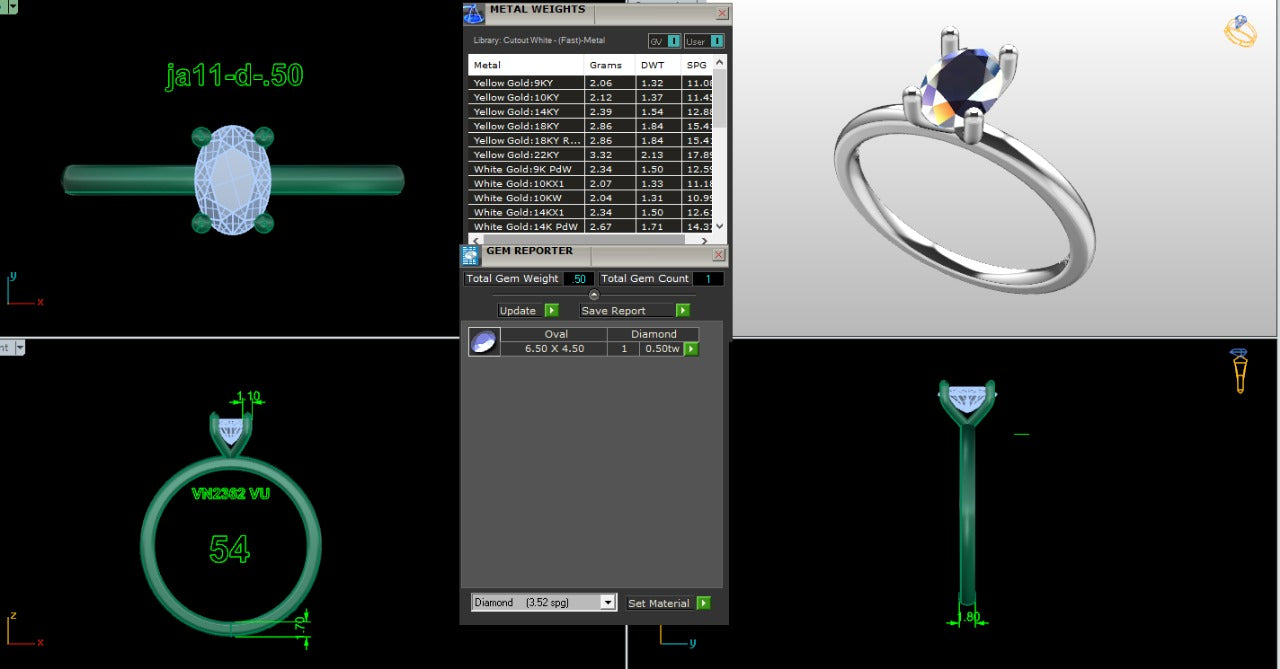Viewport: 1280px width, 669px height.
Task: Click the Metal Weights scale icon
Action: coord(473,14)
